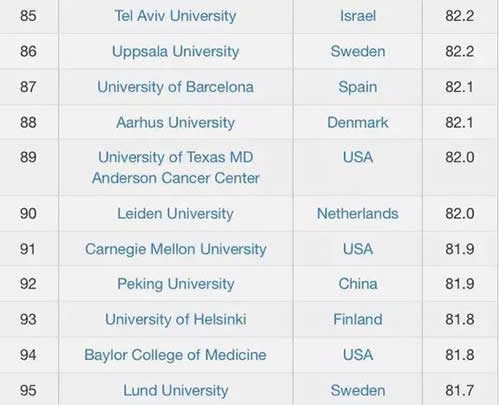Select USA in the Carnegie Mellon row
This screenshot has height=405, width=500.
coord(358,249)
